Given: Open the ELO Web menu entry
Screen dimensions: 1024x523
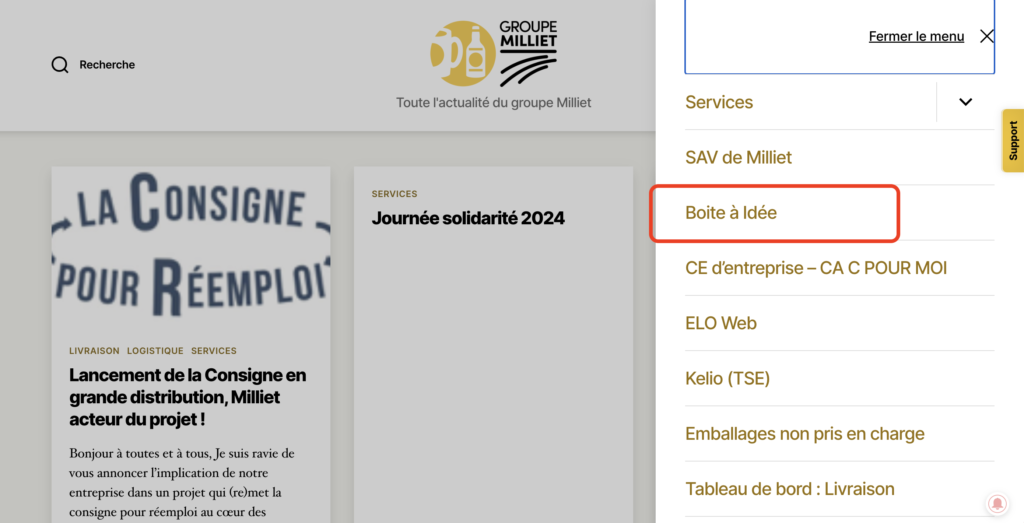Looking at the screenshot, I should tap(721, 323).
